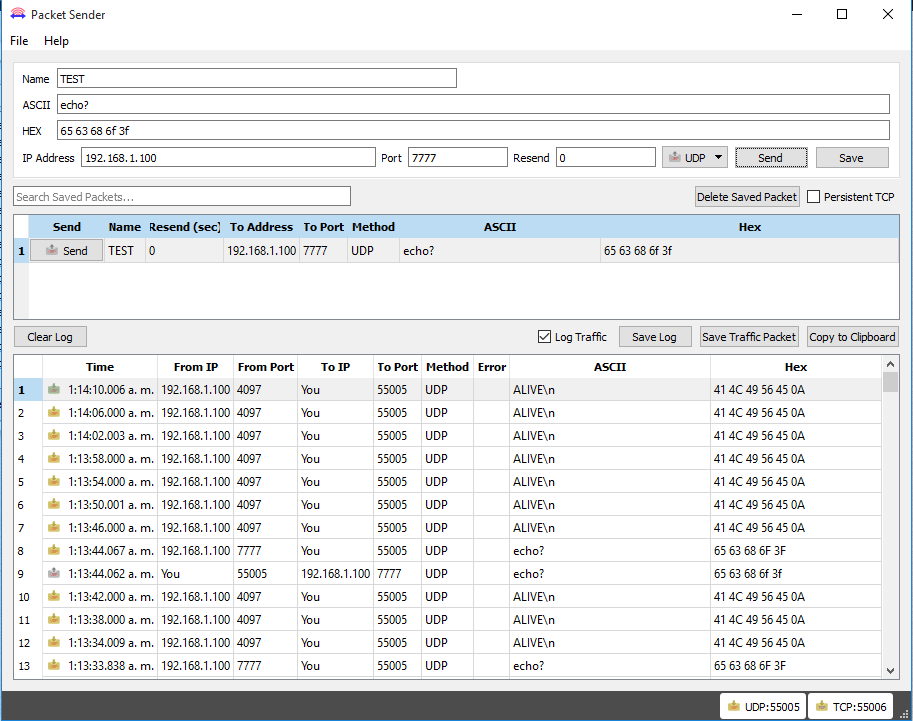Click the packet icon at 1:13:33.838 log row
Image resolution: width=913 pixels, height=721 pixels.
coord(54,665)
